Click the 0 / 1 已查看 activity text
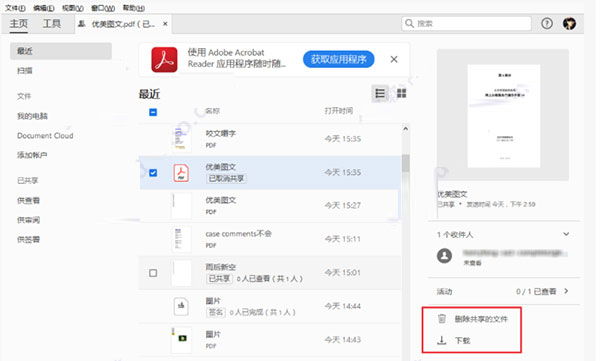Image resolution: width=600 pixels, height=361 pixels. (536, 292)
